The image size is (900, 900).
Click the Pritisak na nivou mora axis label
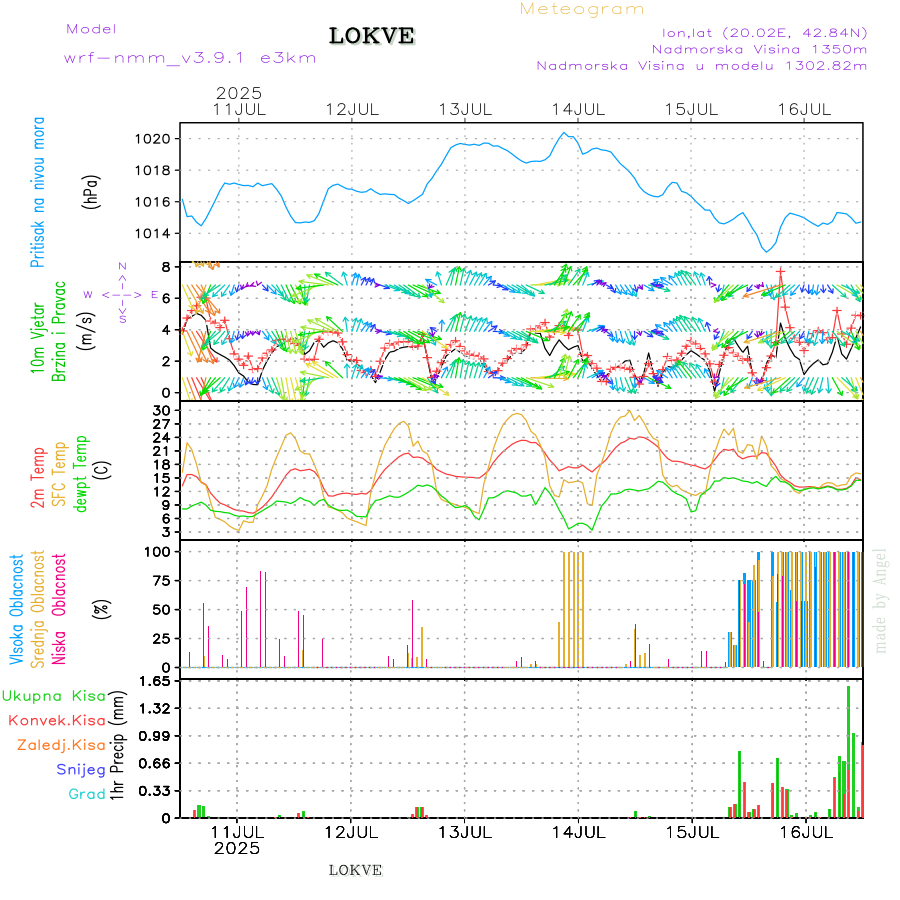point(38,192)
